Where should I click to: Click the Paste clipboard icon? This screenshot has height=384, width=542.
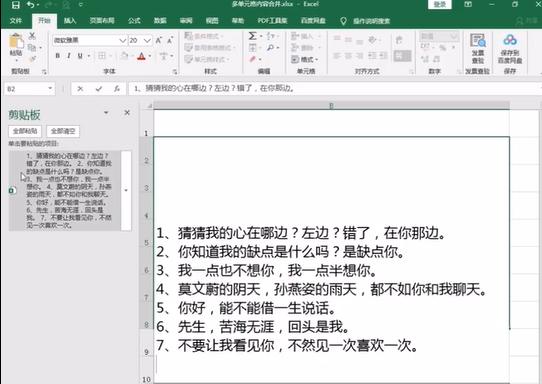[x=16, y=42]
